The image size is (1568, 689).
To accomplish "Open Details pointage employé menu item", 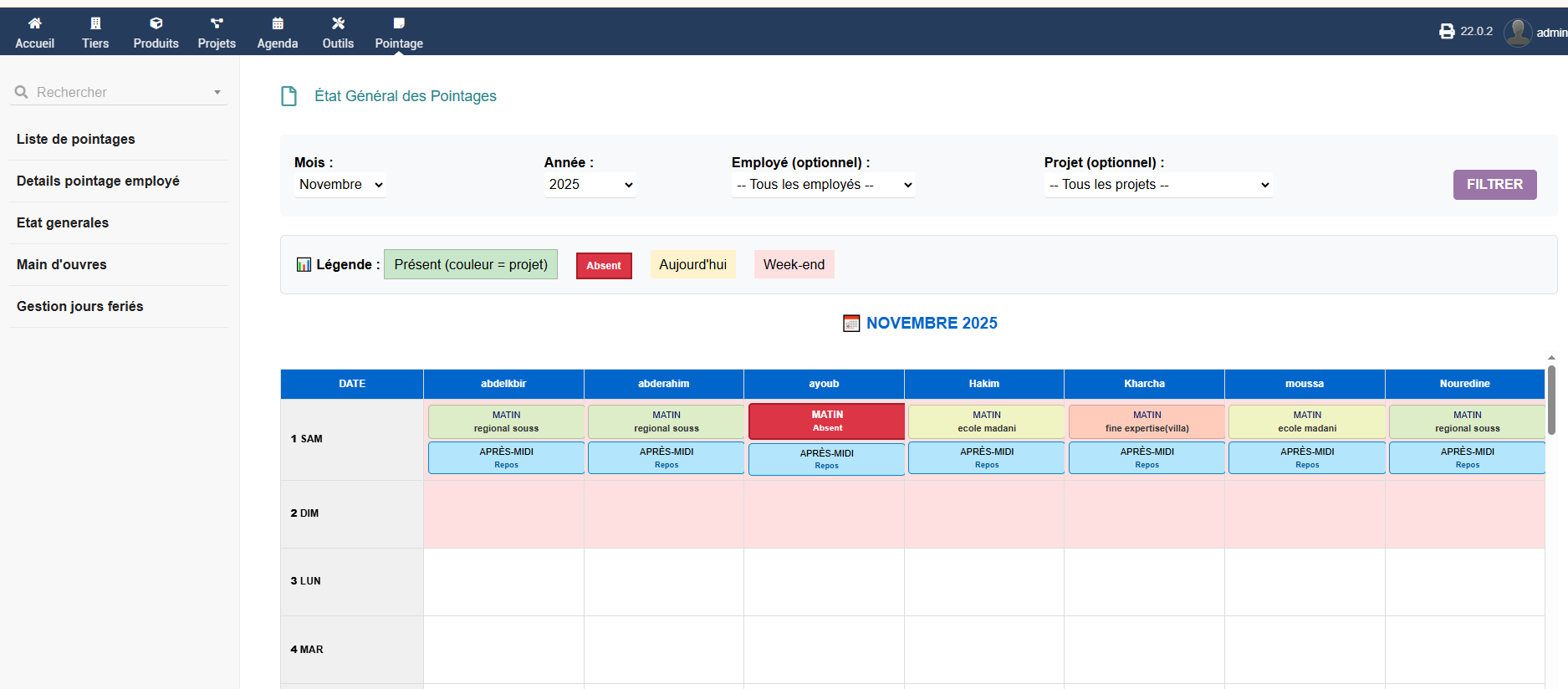I will 98,181.
